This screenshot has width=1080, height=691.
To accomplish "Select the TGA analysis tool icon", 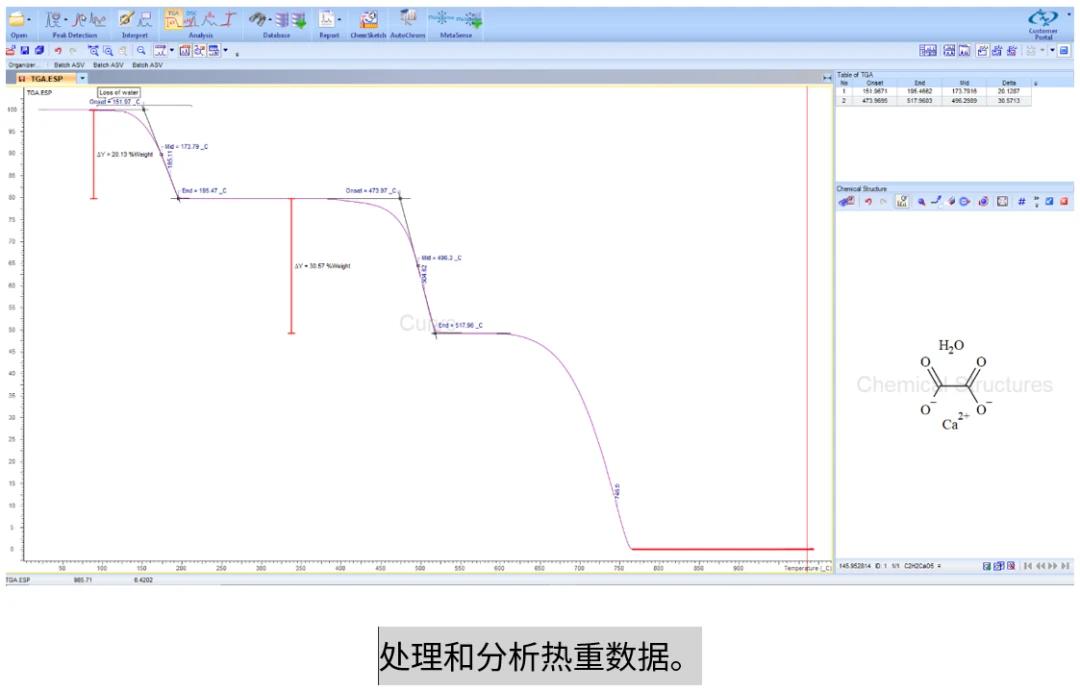I will [x=173, y=19].
